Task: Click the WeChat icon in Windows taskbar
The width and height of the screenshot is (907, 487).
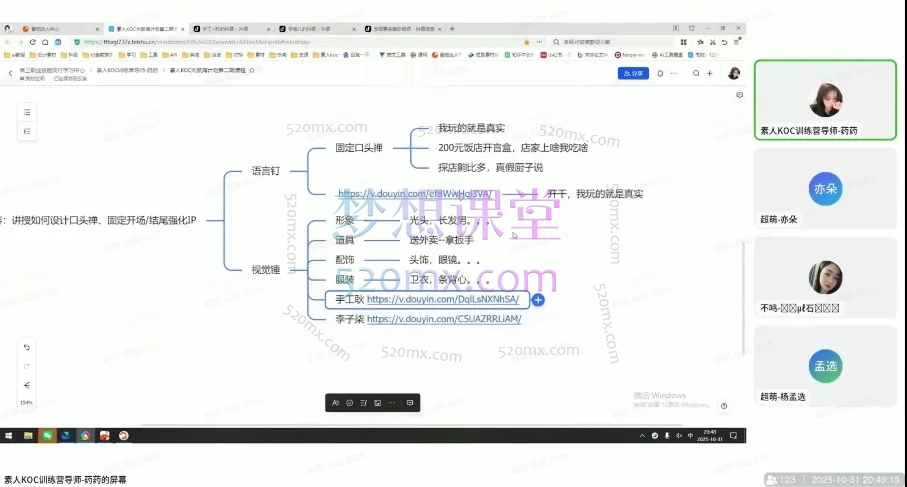Action: coord(46,435)
